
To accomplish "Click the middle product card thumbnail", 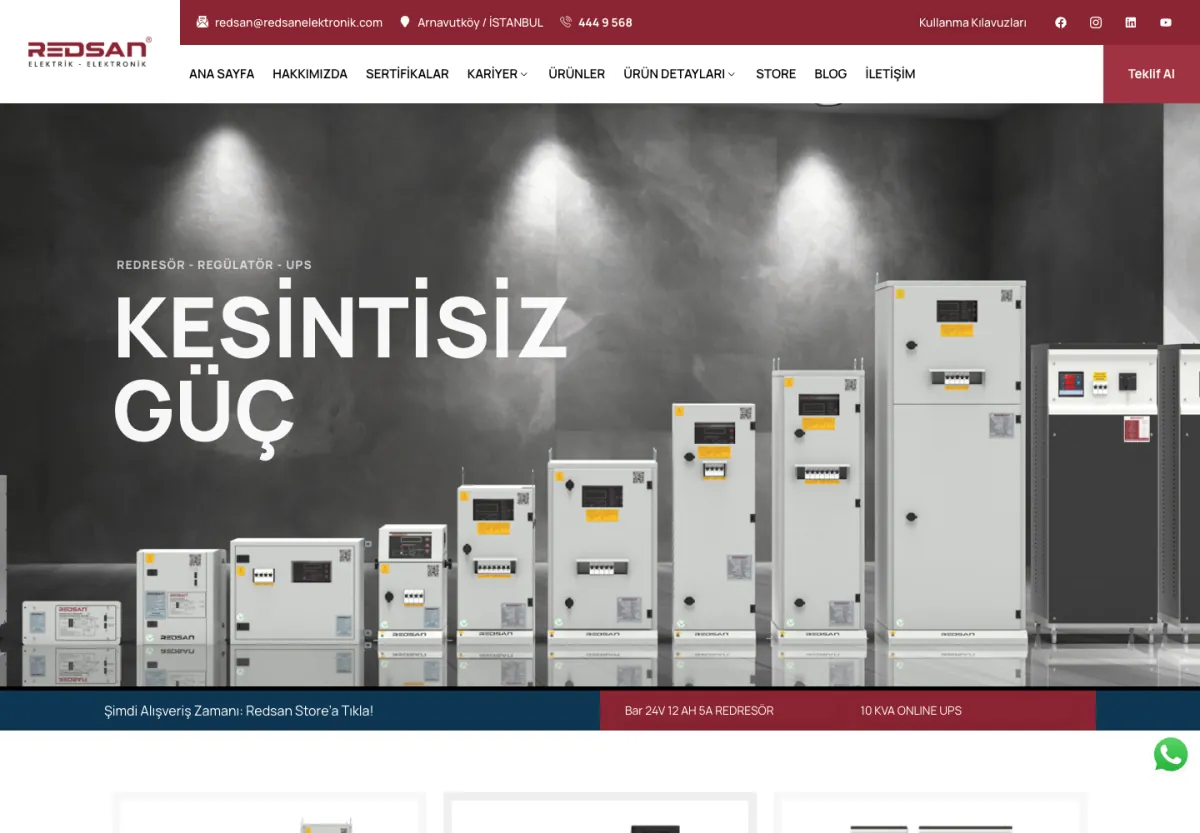I will coord(600,813).
